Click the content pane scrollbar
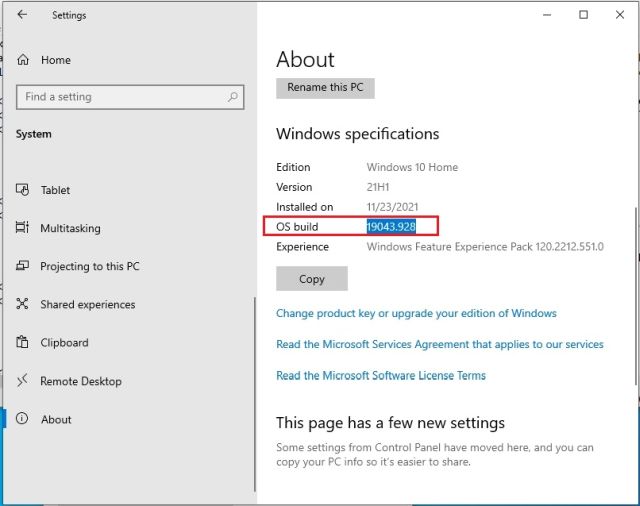640x506 pixels. pos(636,296)
